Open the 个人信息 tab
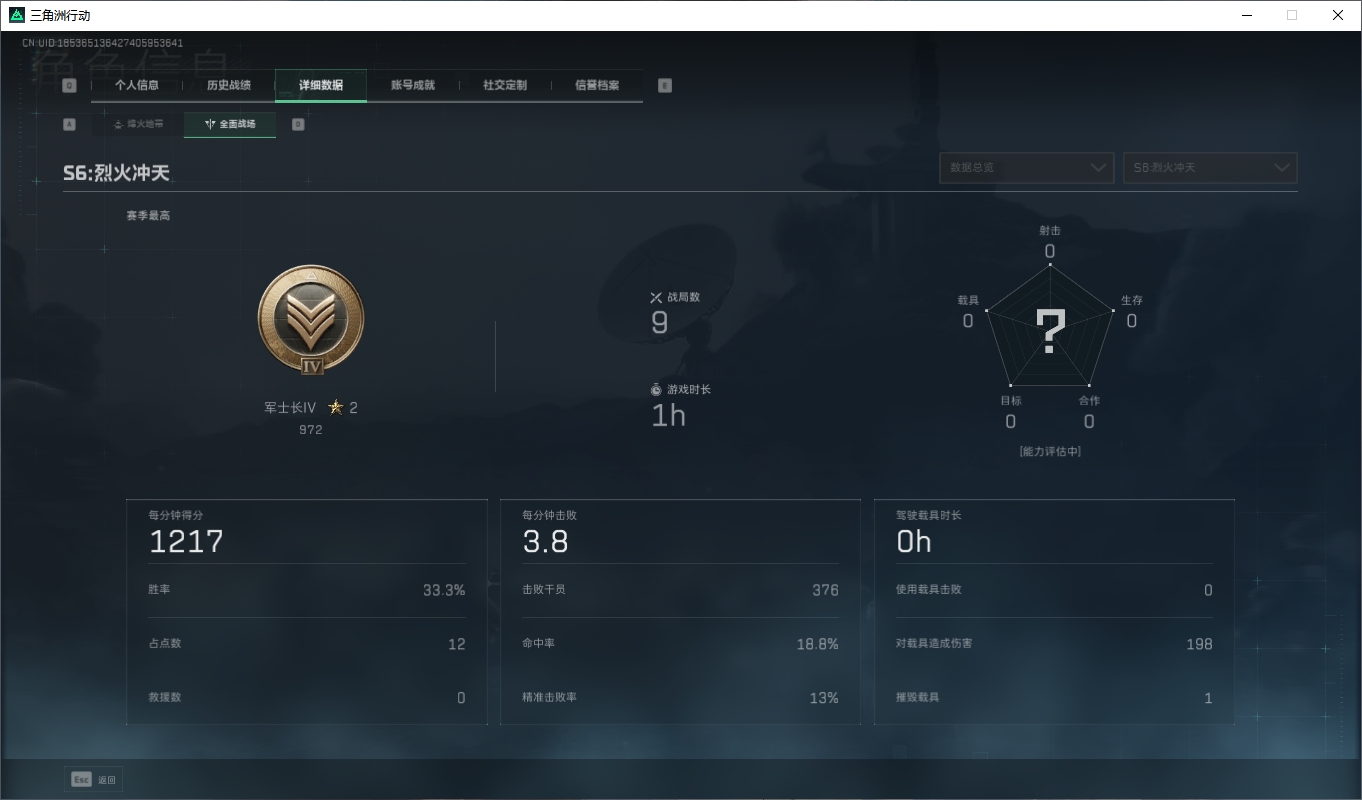The width and height of the screenshot is (1362, 800). click(137, 85)
